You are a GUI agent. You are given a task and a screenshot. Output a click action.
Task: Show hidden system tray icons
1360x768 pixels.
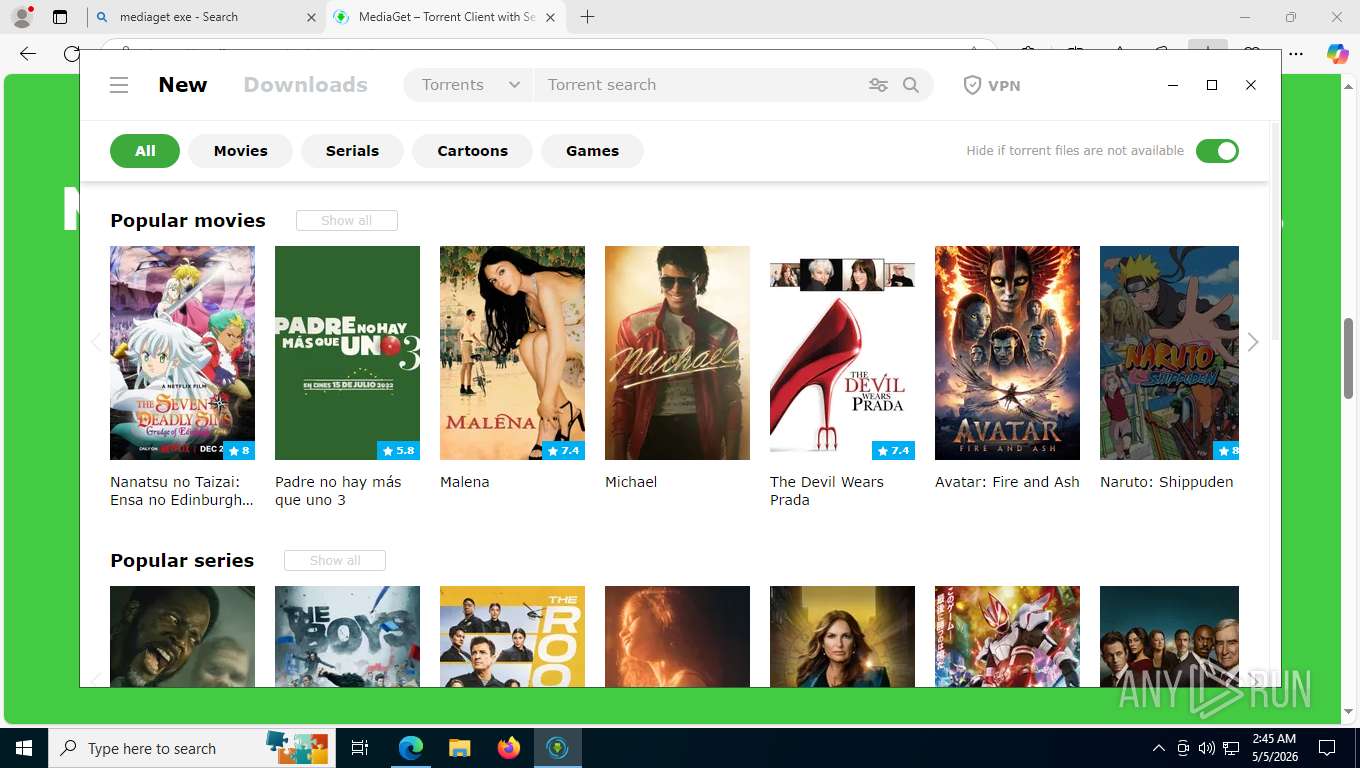pos(1159,748)
